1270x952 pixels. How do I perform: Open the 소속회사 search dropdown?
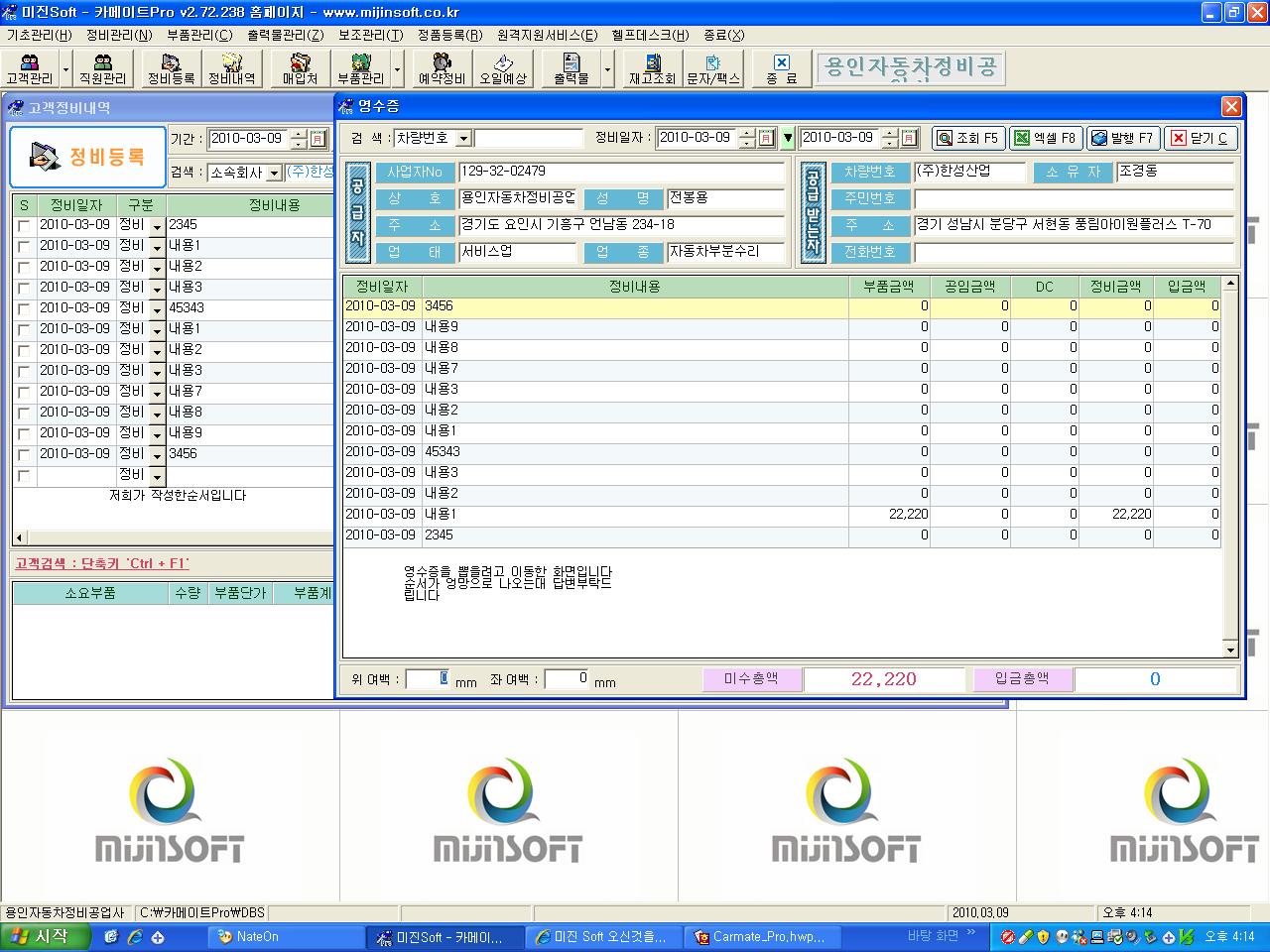click(x=275, y=173)
